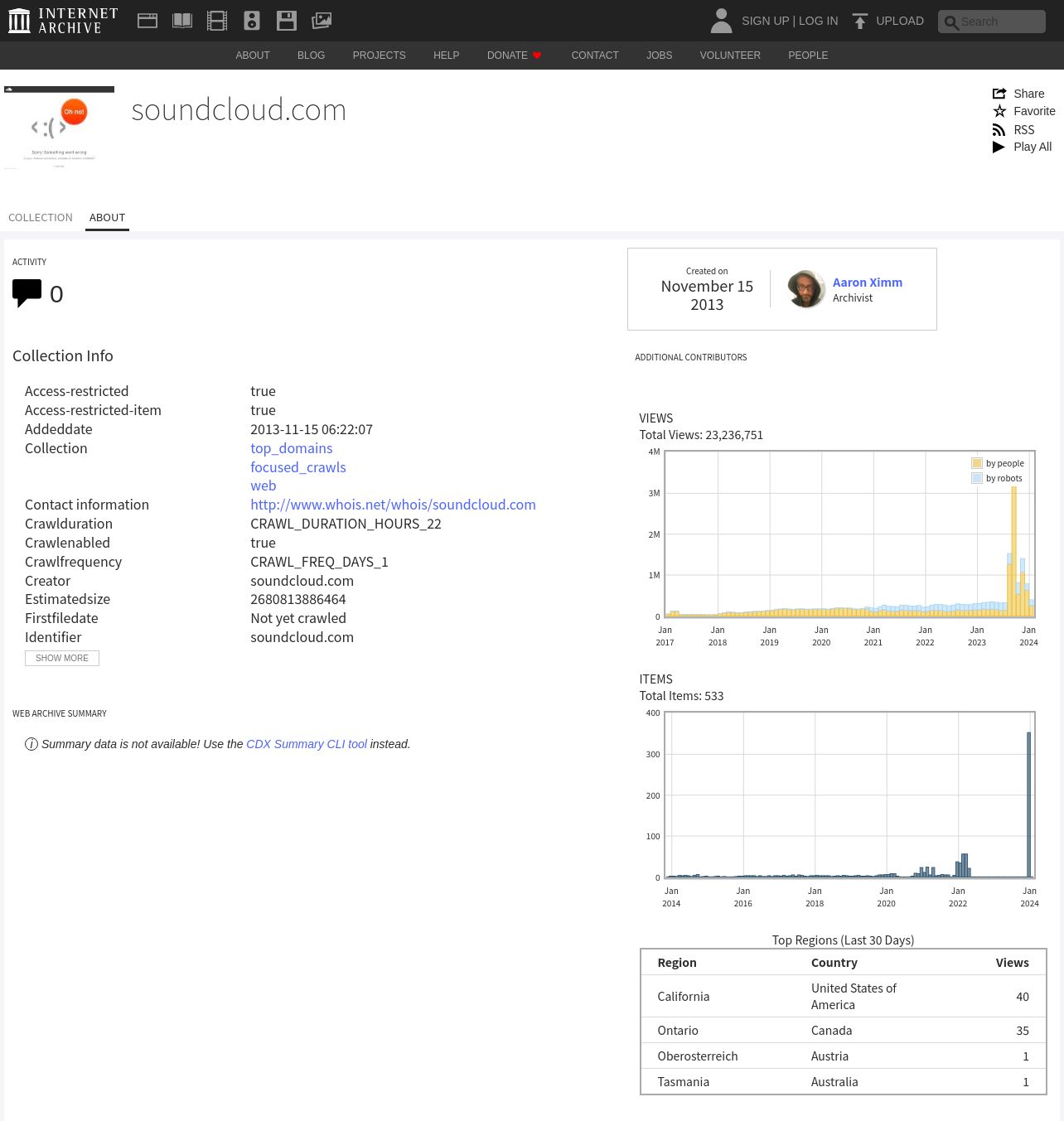Screen dimensions: 1064x1121
Task: Click the UPLOAD text link
Action: coord(900,21)
